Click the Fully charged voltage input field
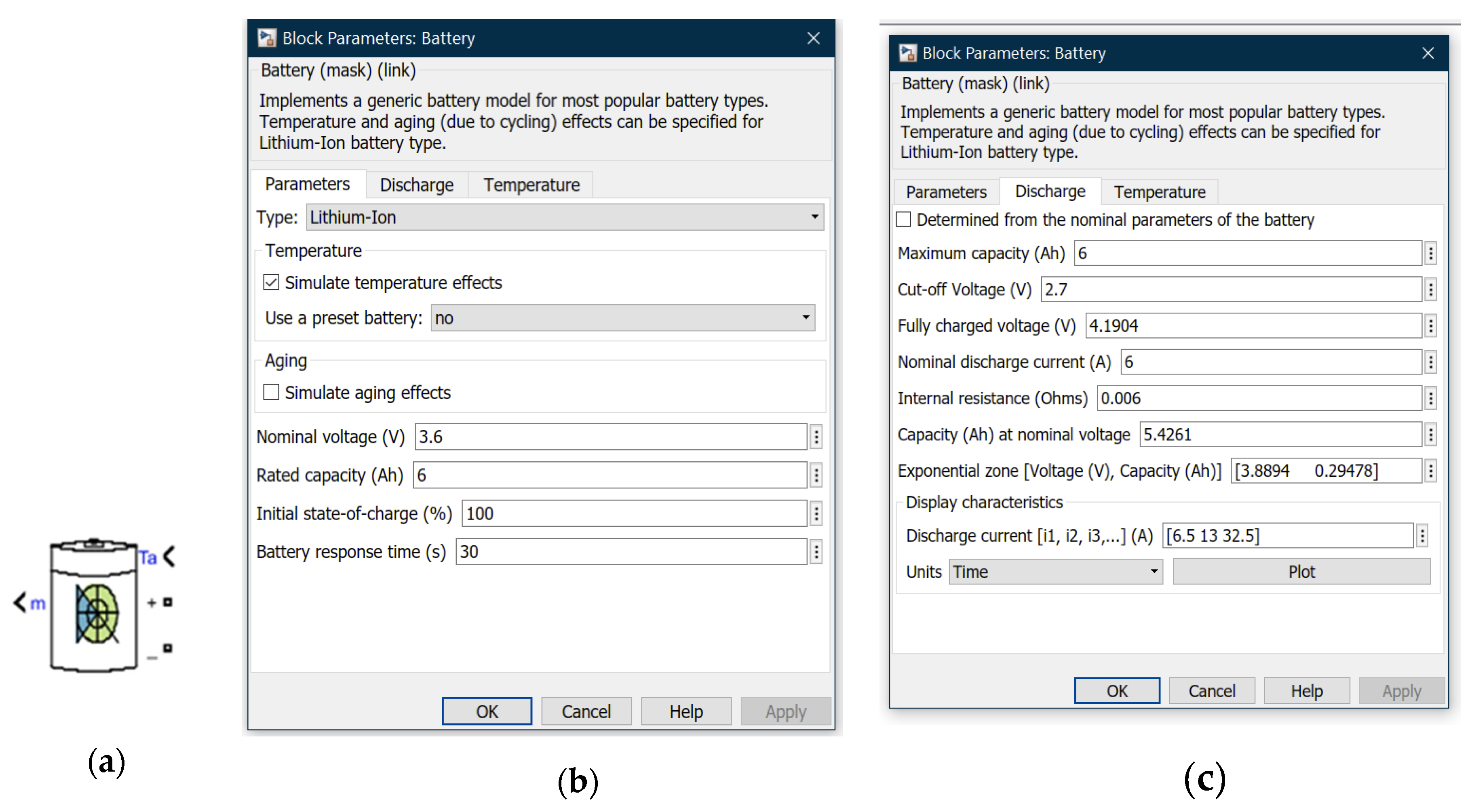The image size is (1470, 812). click(1253, 326)
